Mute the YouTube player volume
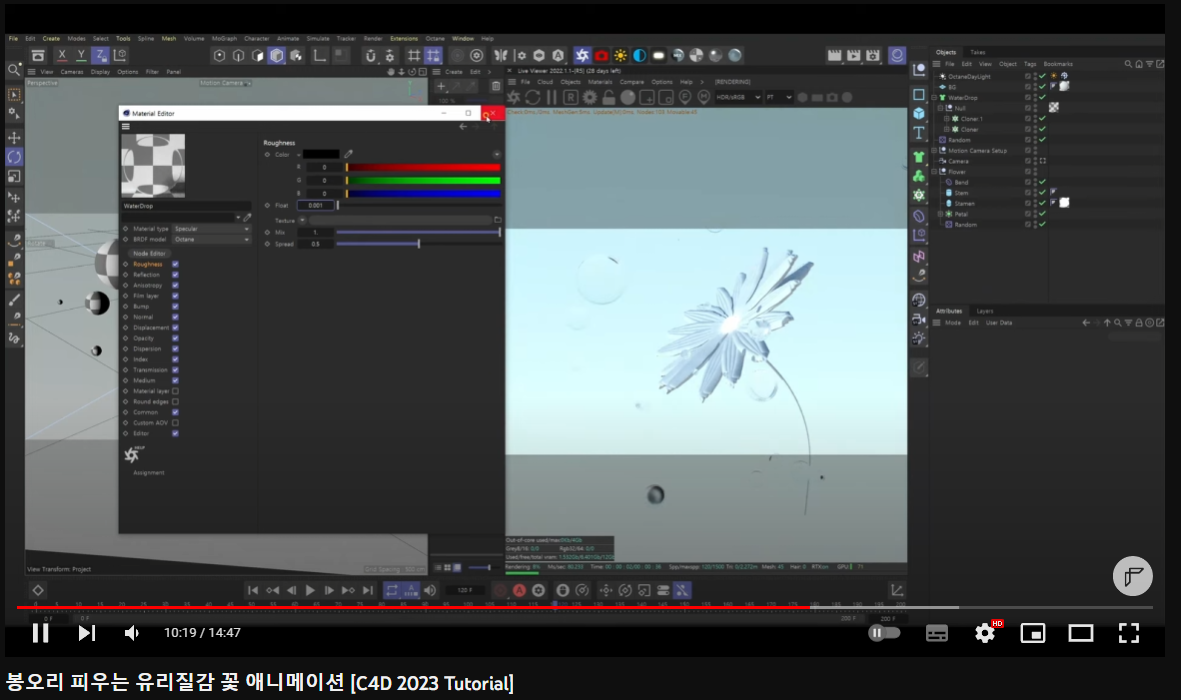 [131, 633]
